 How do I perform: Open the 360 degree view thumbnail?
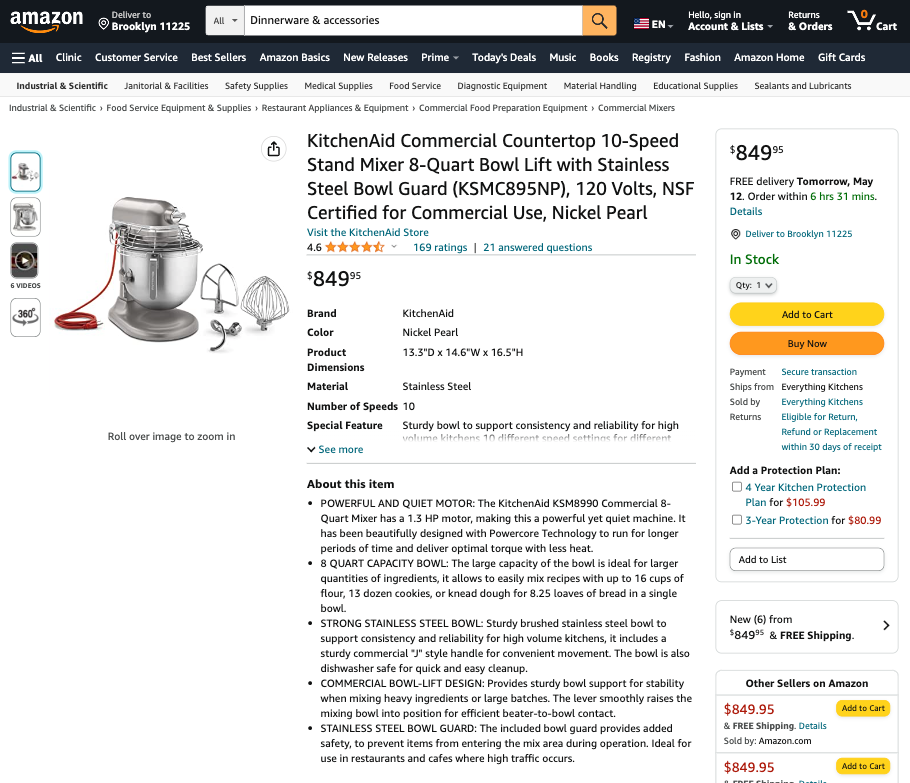(26, 317)
